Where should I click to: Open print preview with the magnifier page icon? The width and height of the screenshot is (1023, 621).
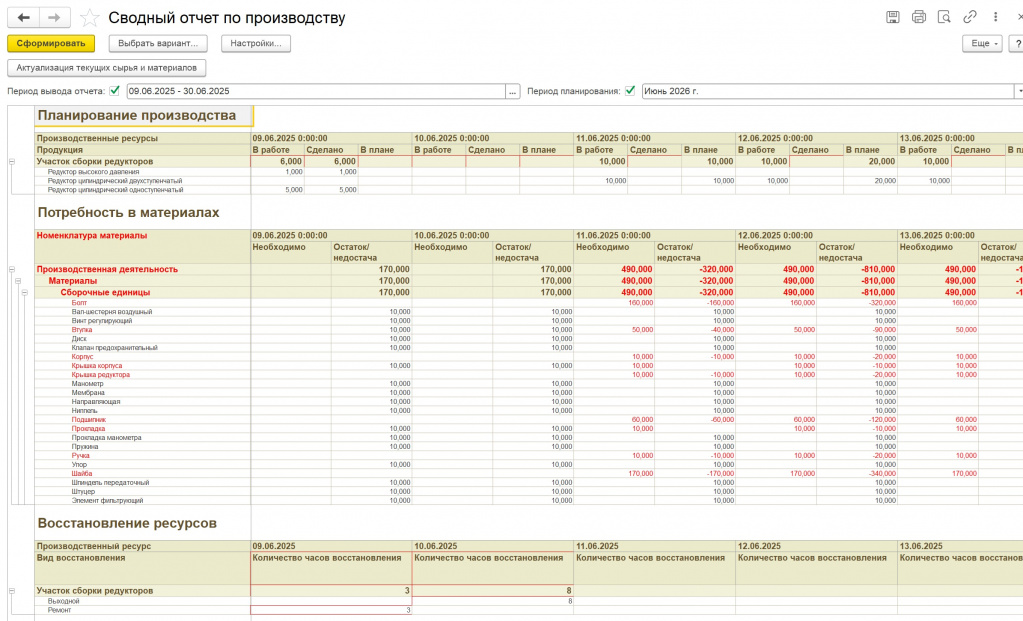click(944, 17)
